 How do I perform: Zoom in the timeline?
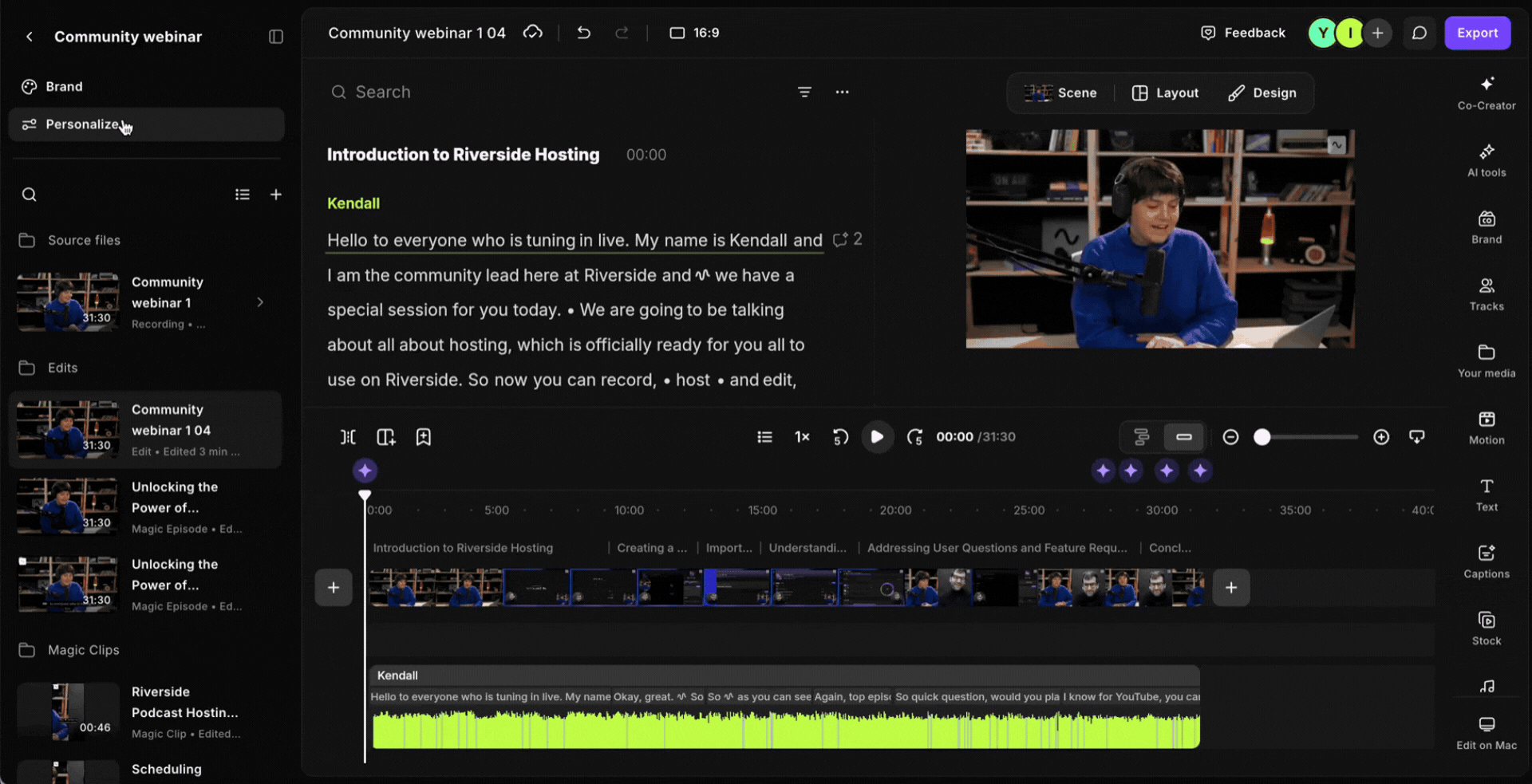pos(1381,437)
